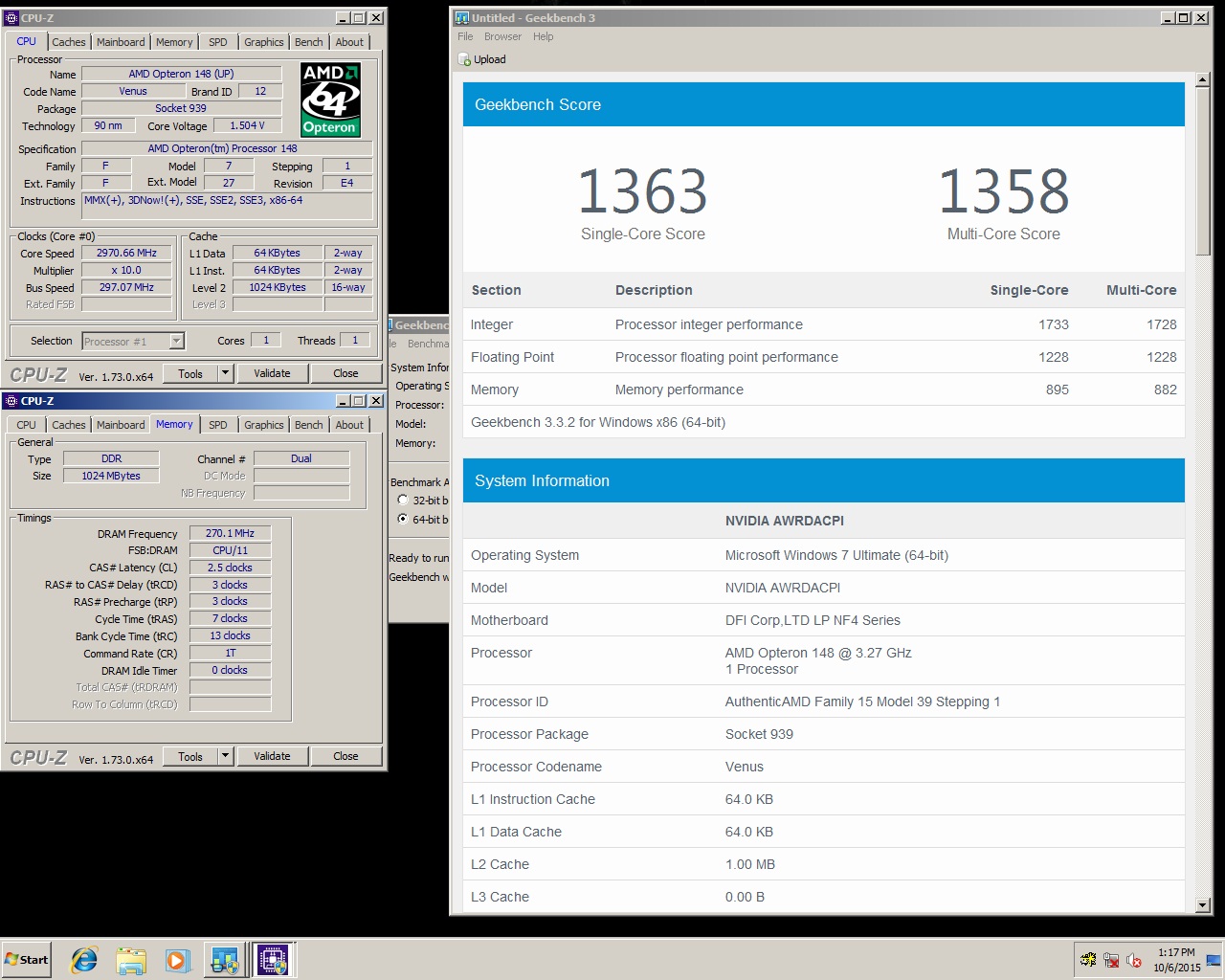Click the Geekbench scrollbar up arrow
This screenshot has width=1225, height=980.
point(1203,81)
